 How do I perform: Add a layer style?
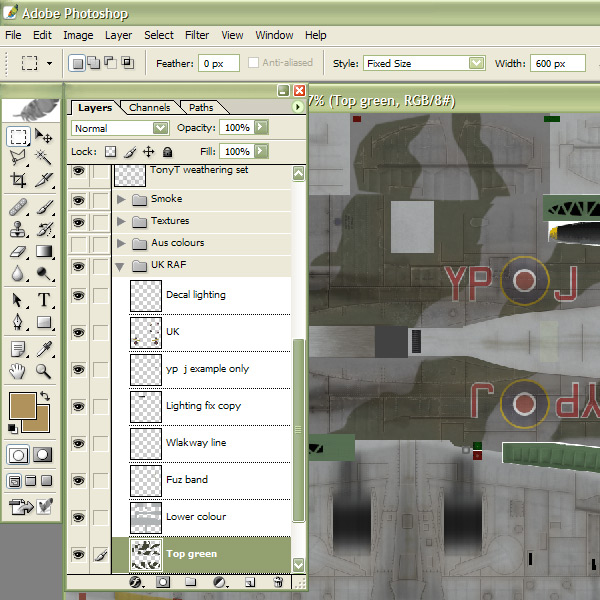(136, 582)
